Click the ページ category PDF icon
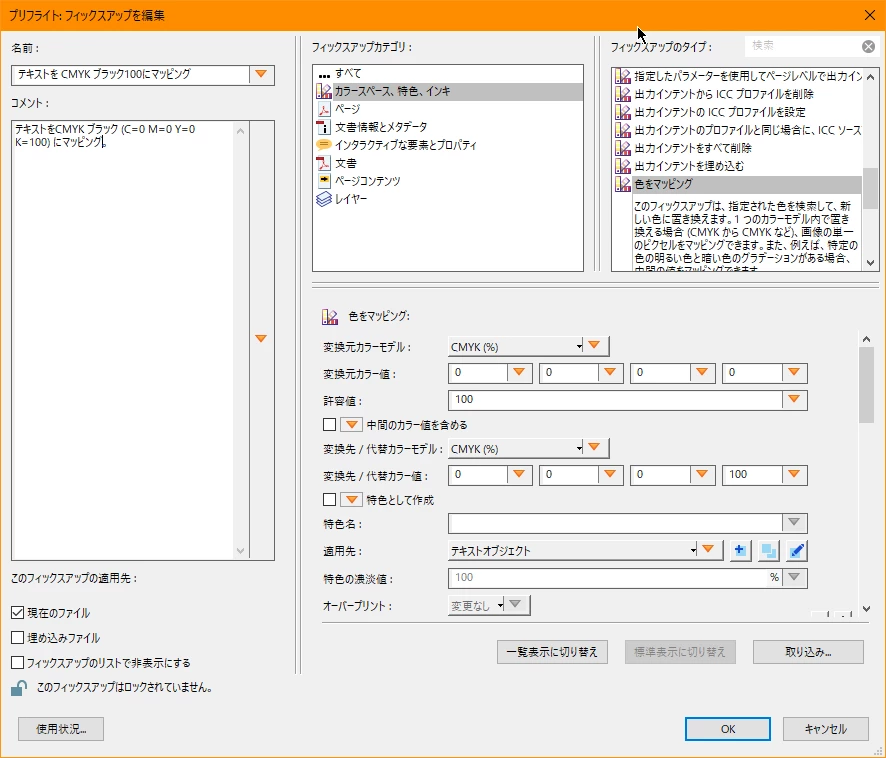 (x=324, y=109)
